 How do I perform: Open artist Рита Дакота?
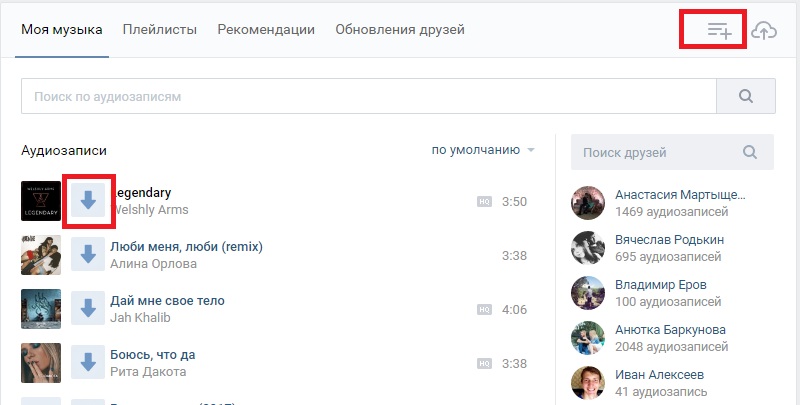148,372
